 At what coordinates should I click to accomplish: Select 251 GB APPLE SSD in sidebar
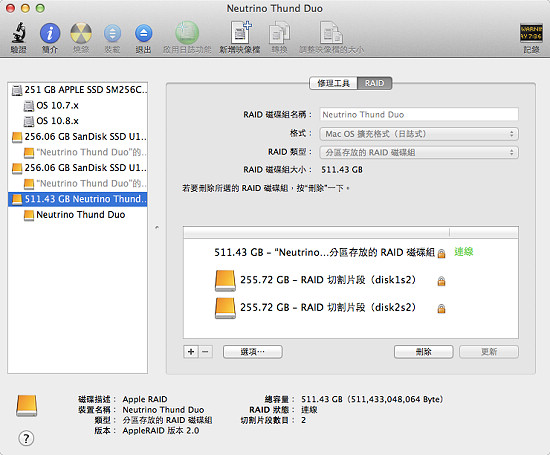click(78, 90)
